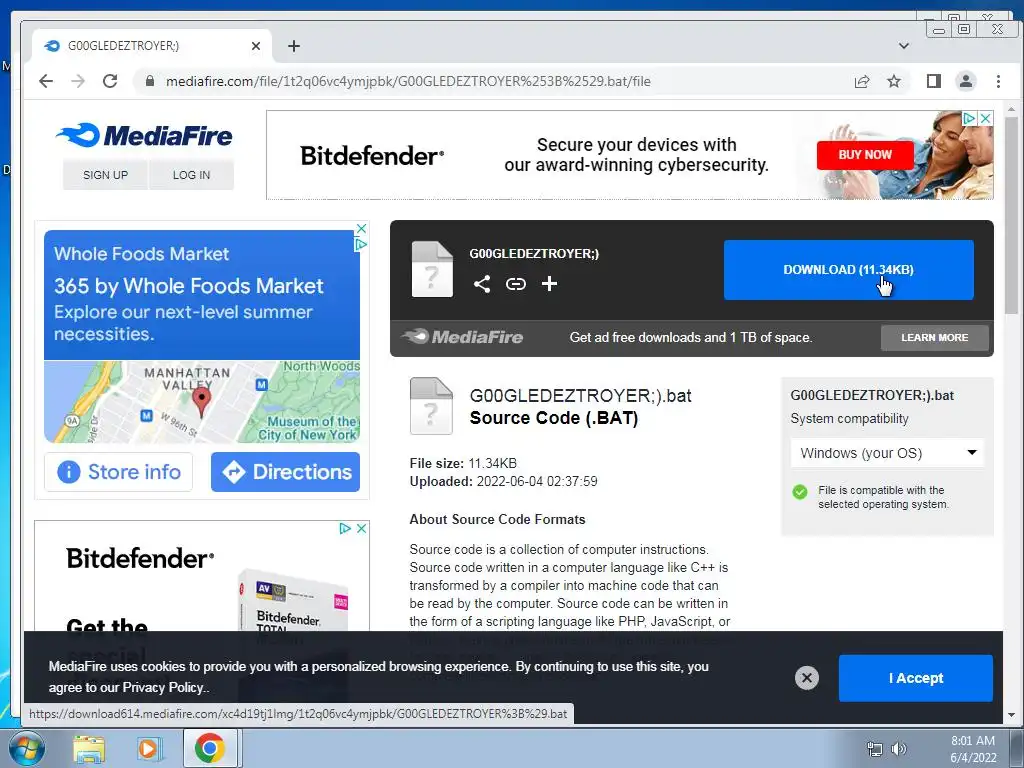
Task: Click AdChoices icon on Whole Foods ad
Action: [360, 244]
